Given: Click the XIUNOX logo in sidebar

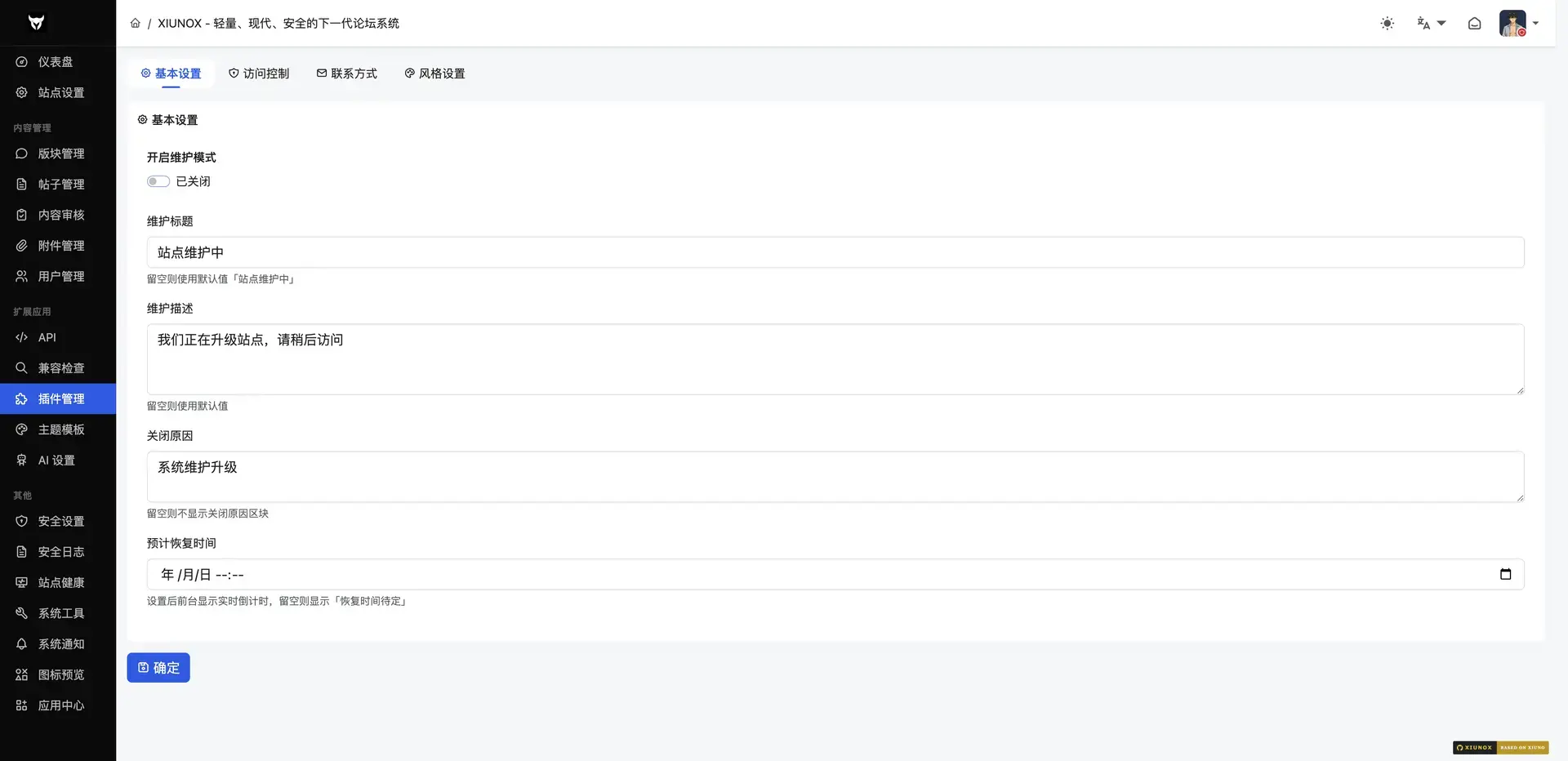Looking at the screenshot, I should [36, 22].
